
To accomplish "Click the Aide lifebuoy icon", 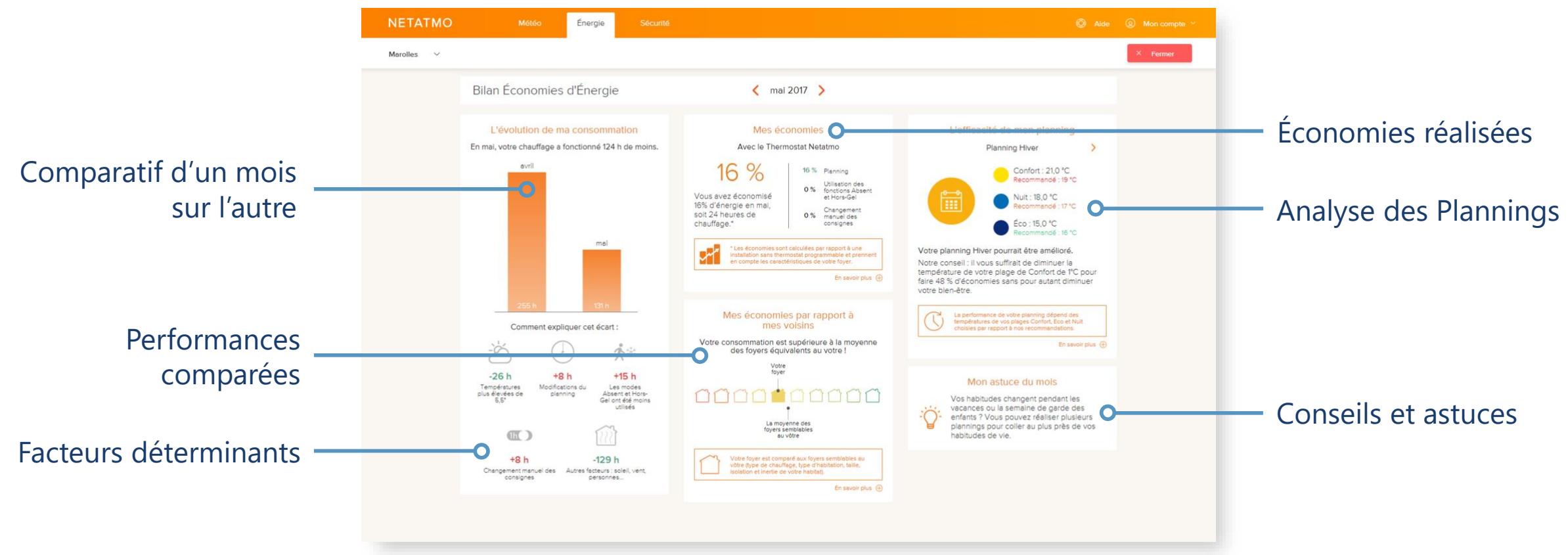I will [x=1081, y=24].
